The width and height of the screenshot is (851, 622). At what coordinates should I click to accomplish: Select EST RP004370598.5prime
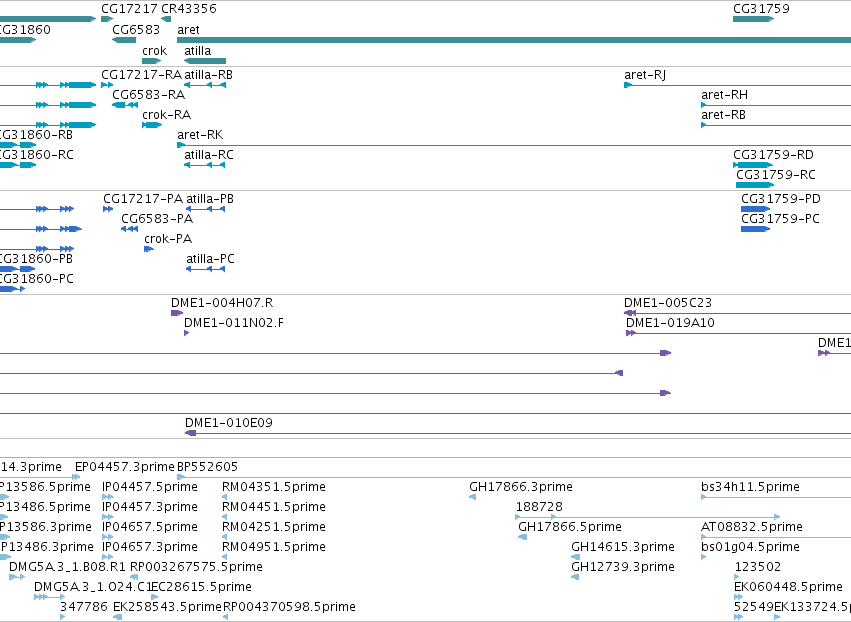289,607
